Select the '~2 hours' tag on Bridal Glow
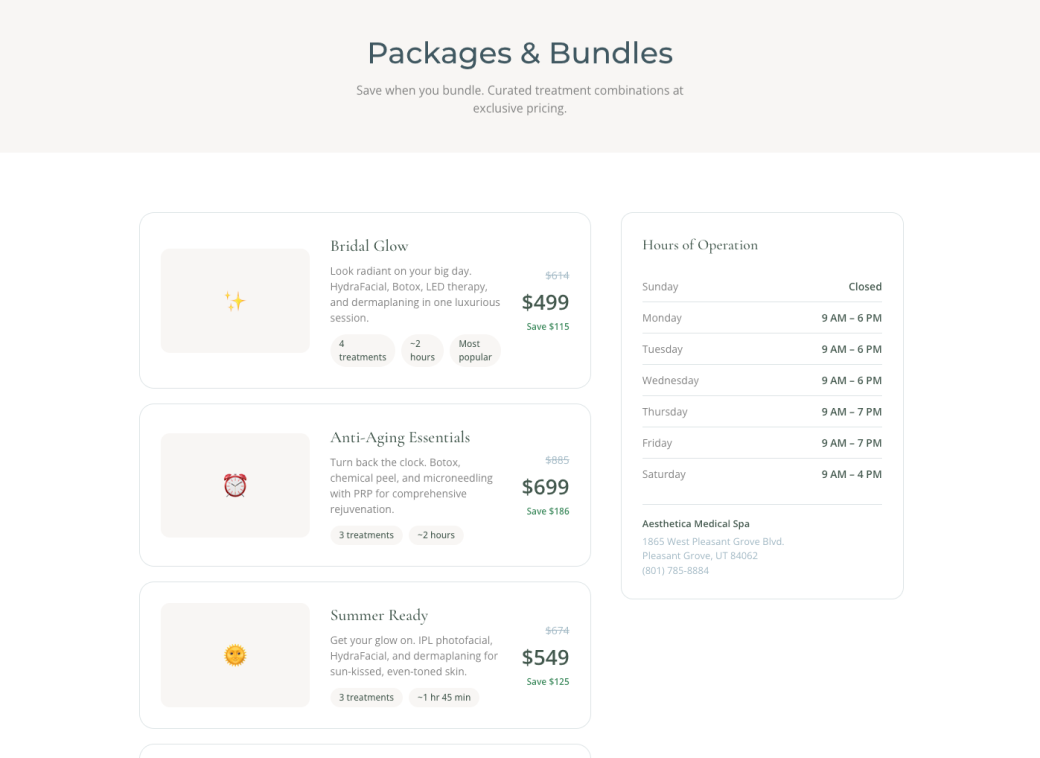1040x758 pixels. [x=422, y=350]
